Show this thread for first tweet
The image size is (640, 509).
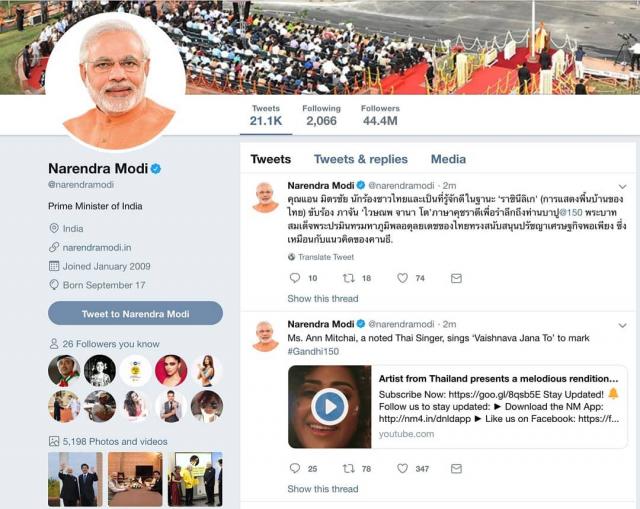tap(322, 298)
